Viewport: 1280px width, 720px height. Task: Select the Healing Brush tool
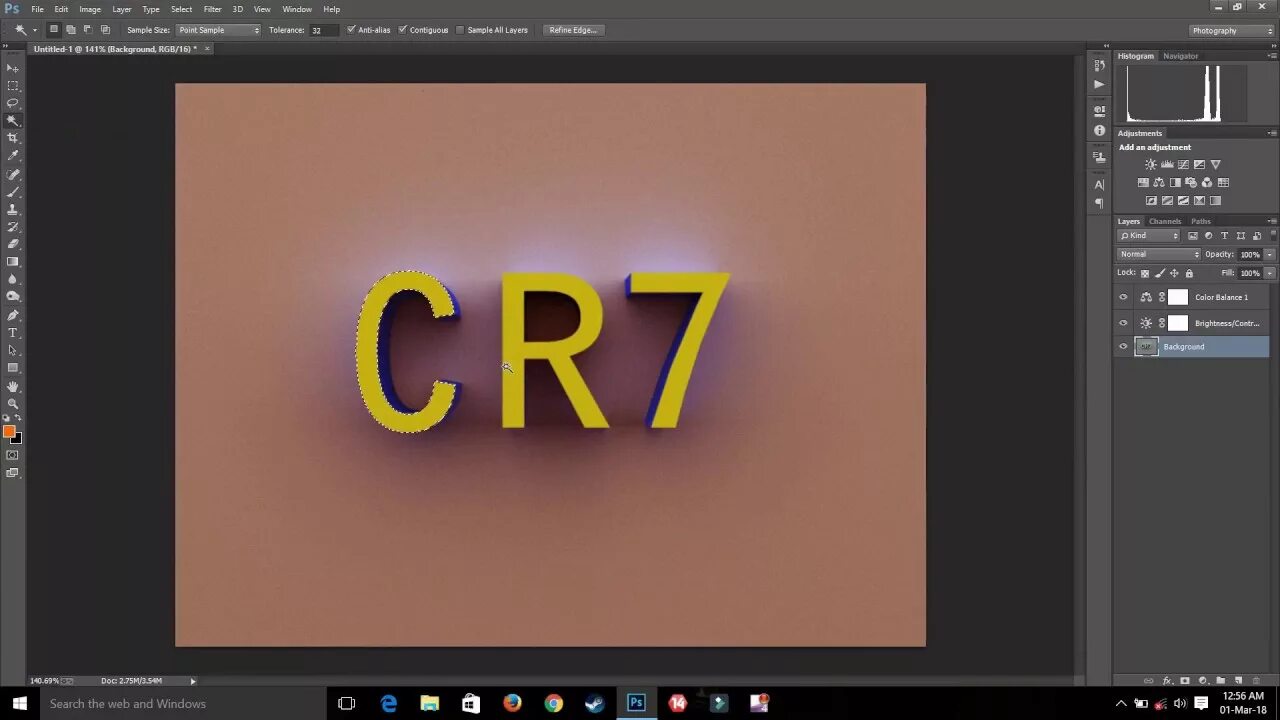click(x=13, y=174)
